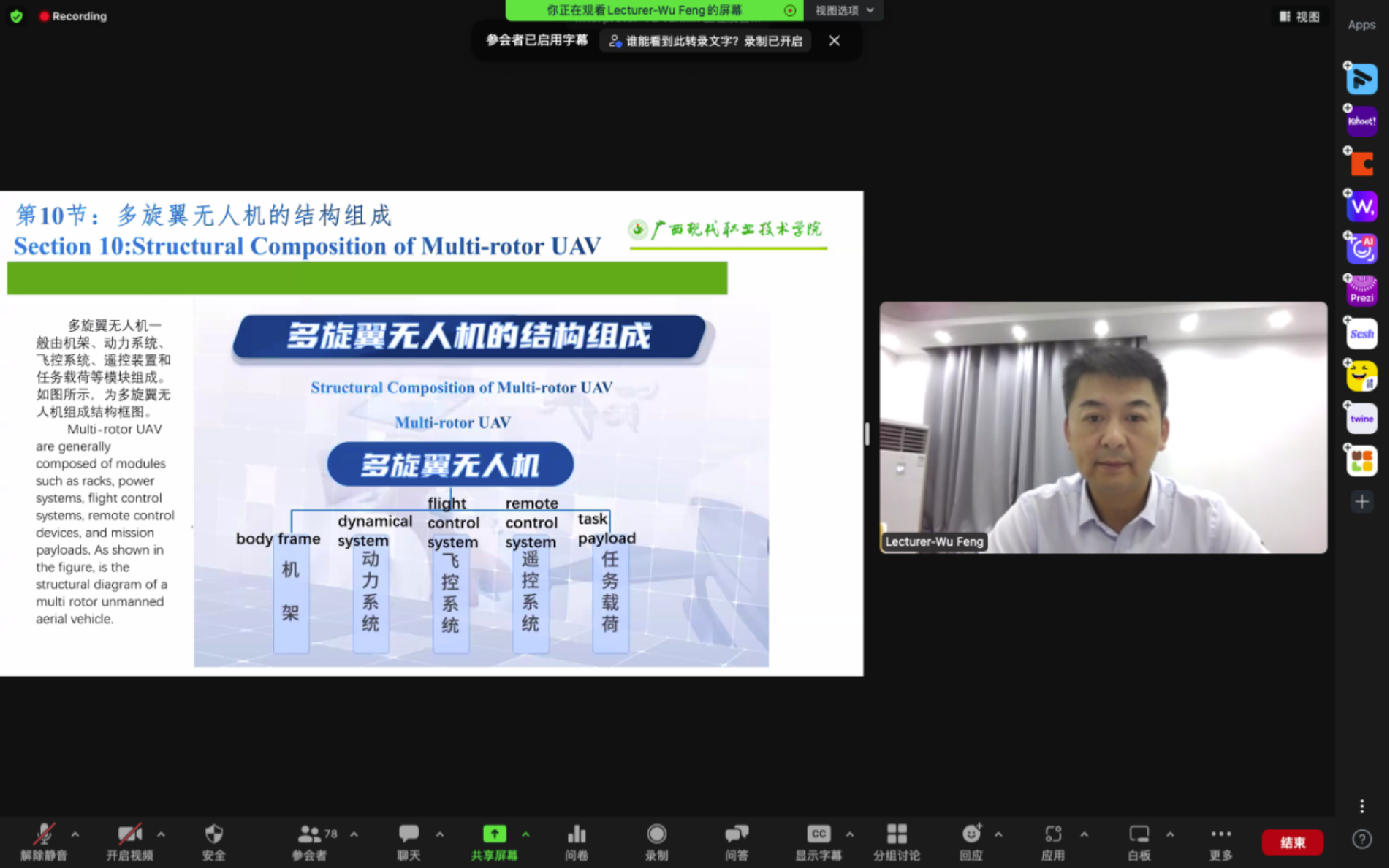Image resolution: width=1390 pixels, height=868 pixels.
Task: Expand video options arrow beside 开启视频
Action: [161, 834]
